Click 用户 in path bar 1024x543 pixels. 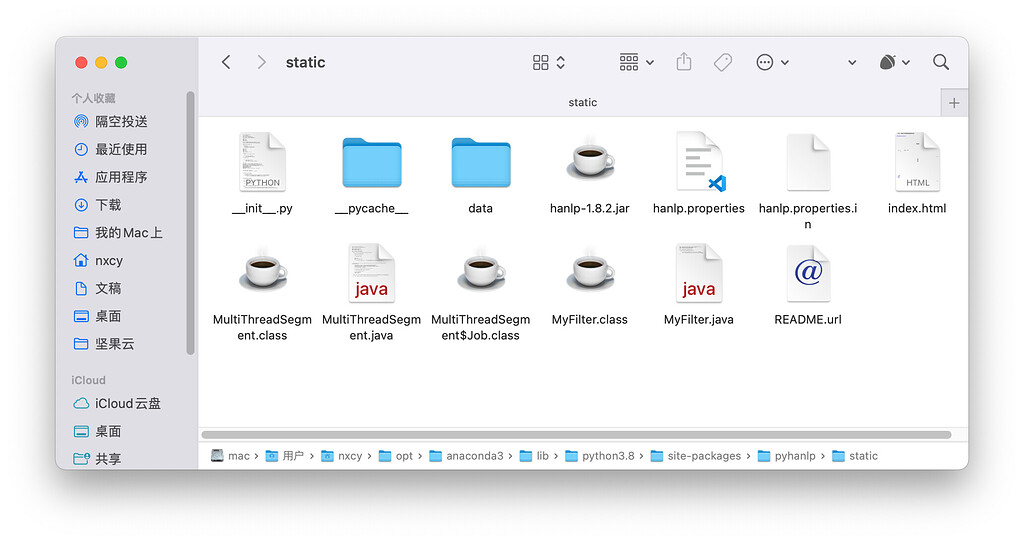point(285,456)
